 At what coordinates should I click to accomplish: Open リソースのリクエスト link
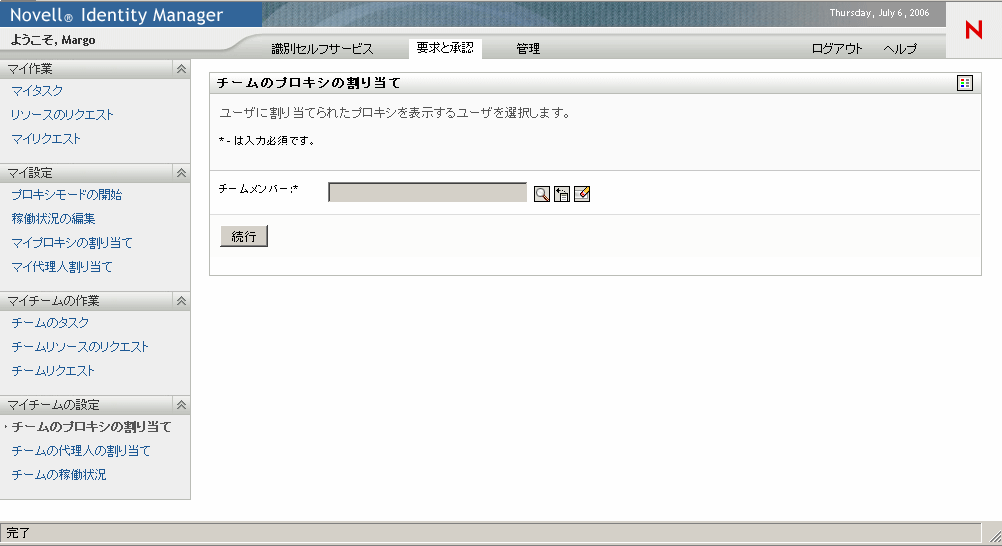pos(62,115)
